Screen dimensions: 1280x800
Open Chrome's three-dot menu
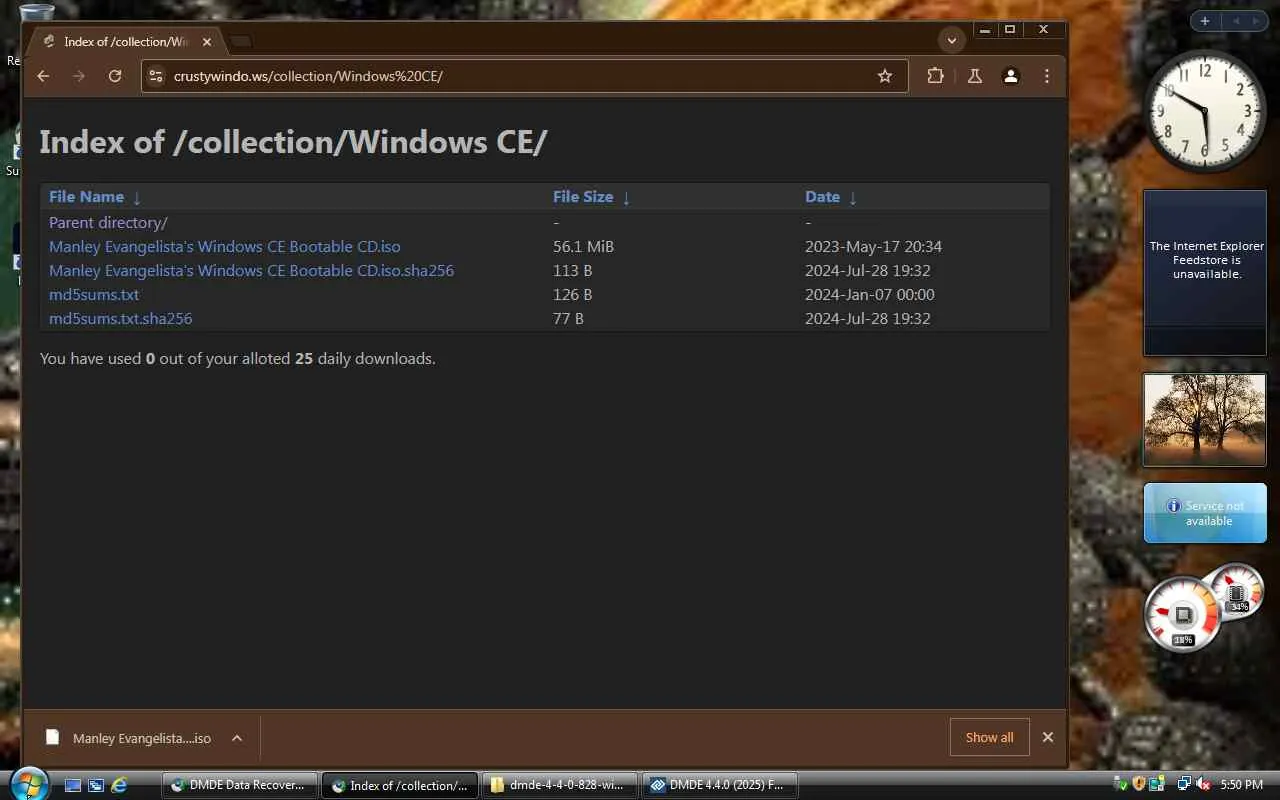tap(1047, 76)
